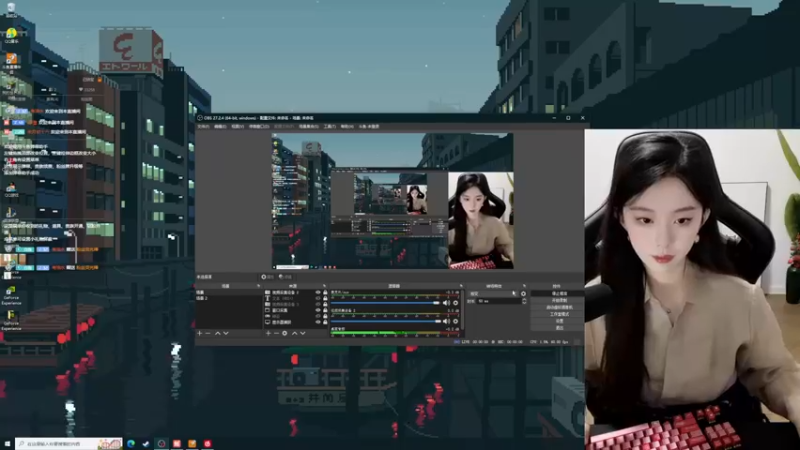The height and width of the screenshot is (450, 800).
Task: Click the OBS icon in the taskbar
Action: click(161, 444)
